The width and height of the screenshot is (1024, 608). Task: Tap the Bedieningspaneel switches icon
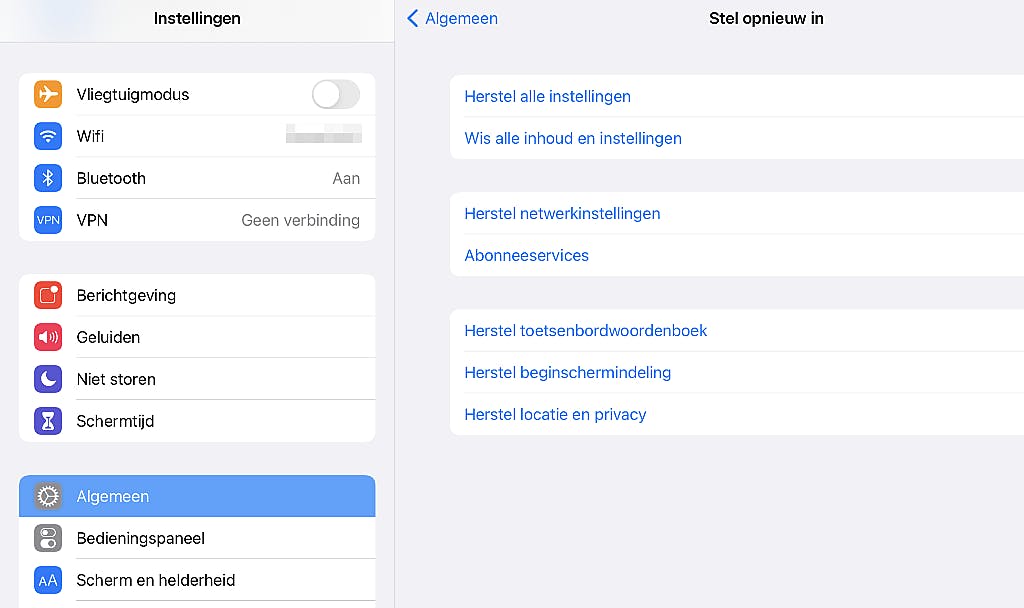click(x=48, y=539)
